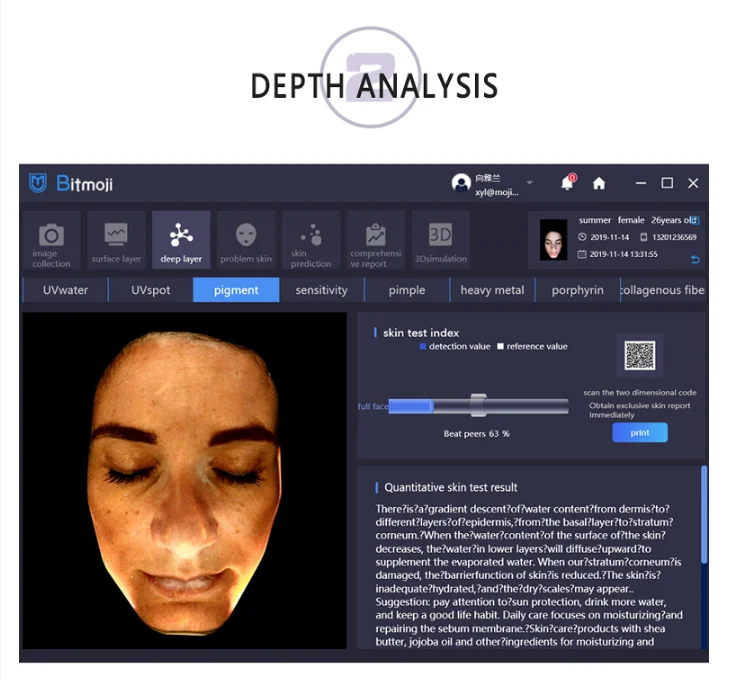Open the image collection module
The height and width of the screenshot is (681, 732).
point(51,240)
